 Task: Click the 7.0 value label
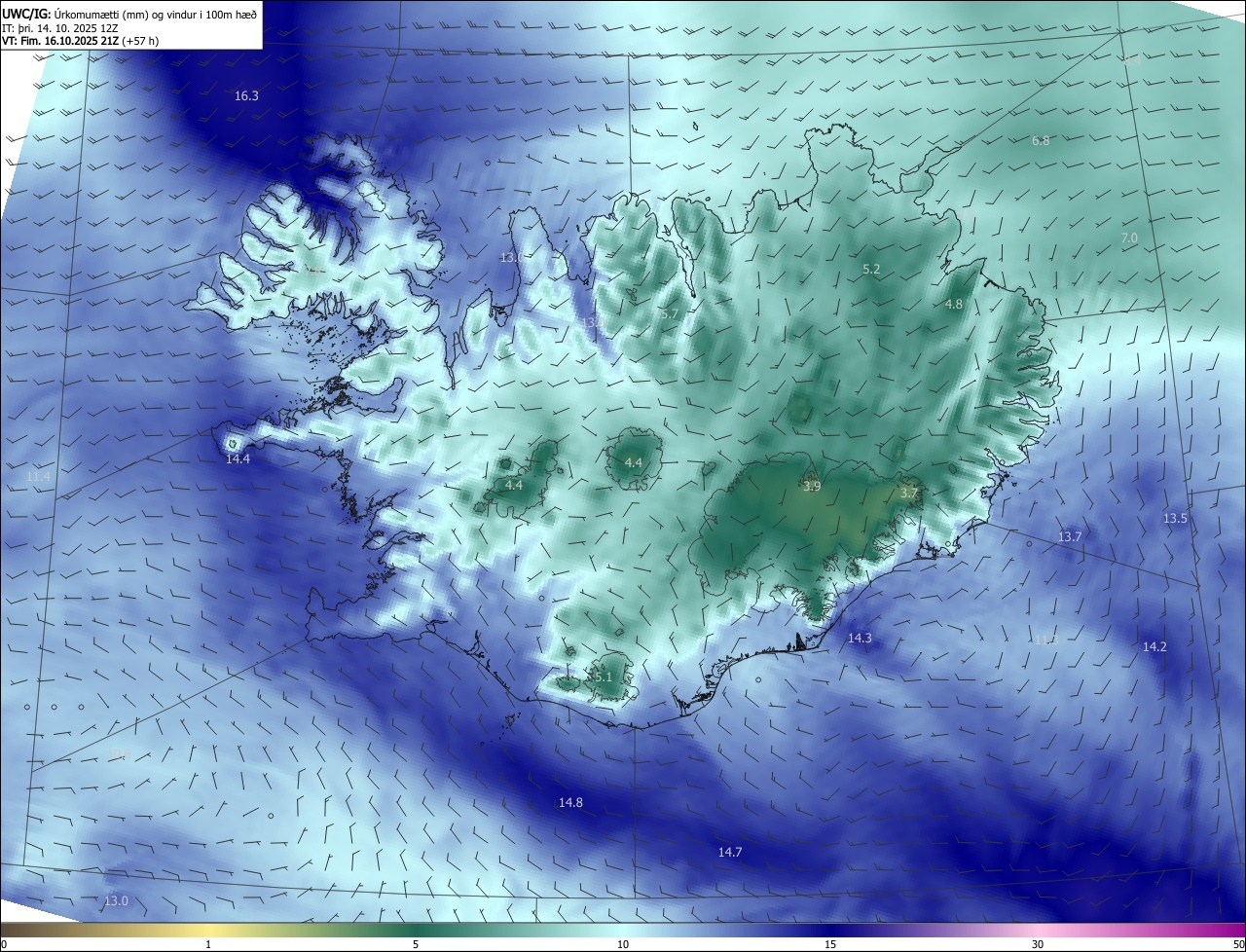tap(1129, 238)
